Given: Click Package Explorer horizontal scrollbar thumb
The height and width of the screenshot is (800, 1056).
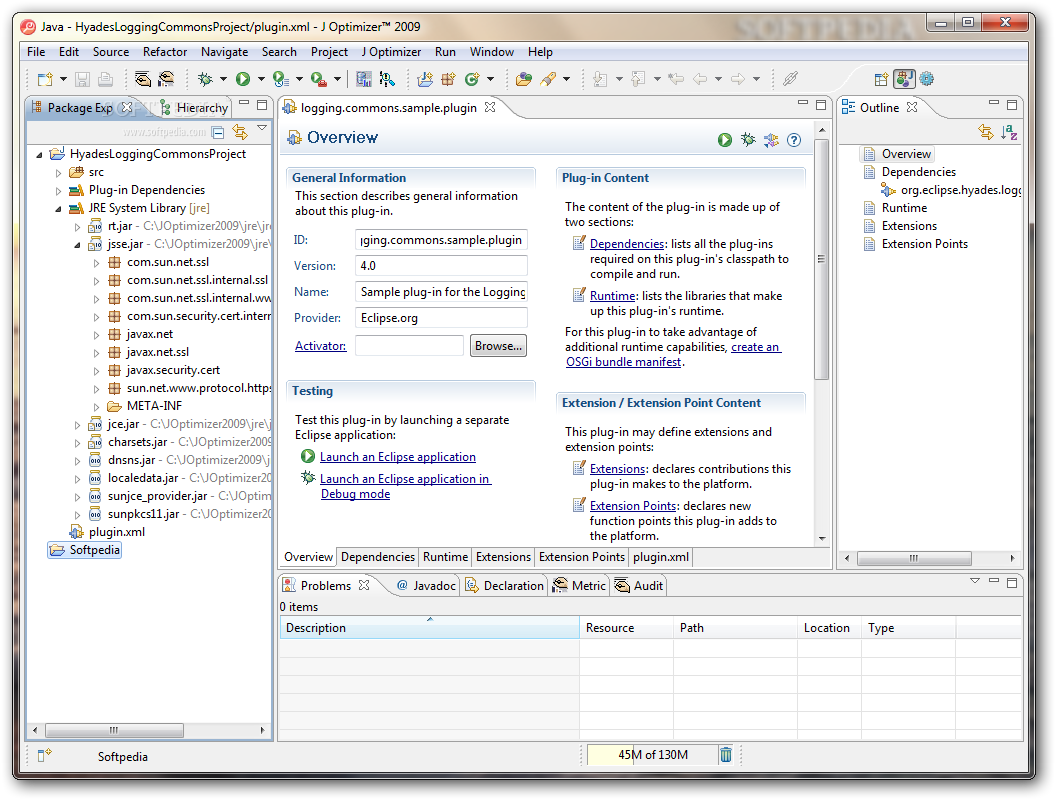Looking at the screenshot, I should pyautogui.click(x=114, y=731).
